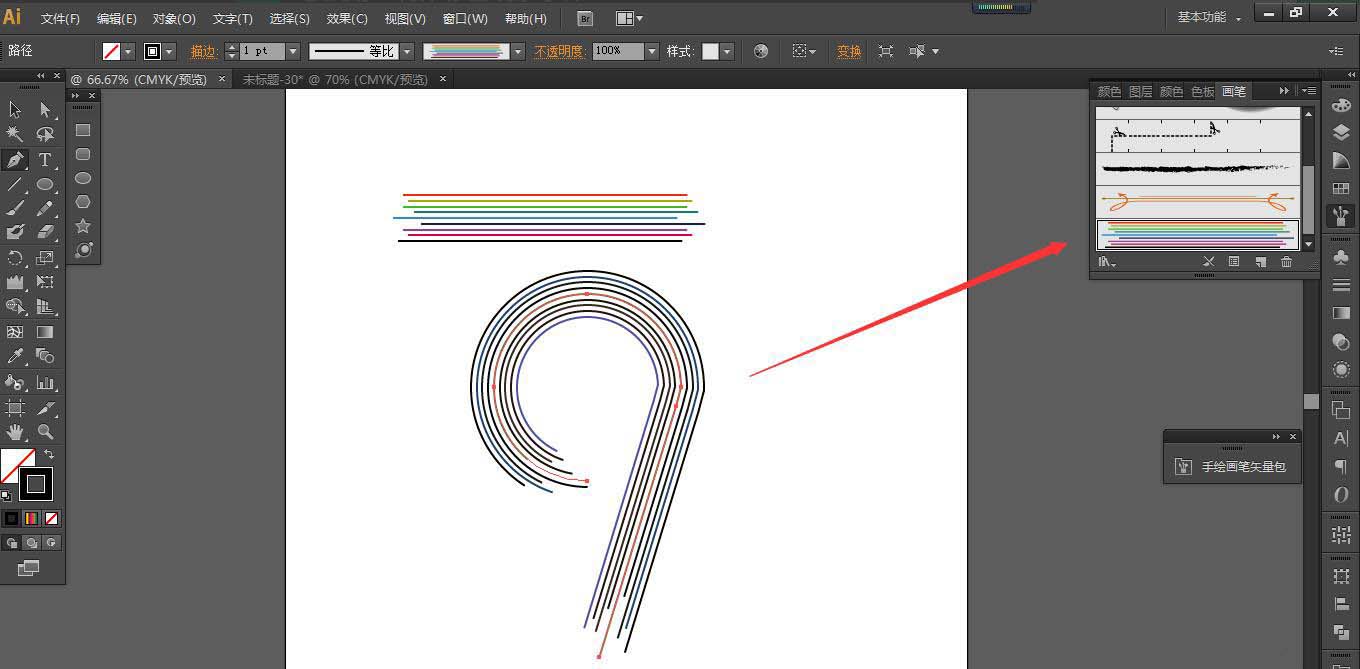
Task: Select the Type tool
Action: [45, 160]
